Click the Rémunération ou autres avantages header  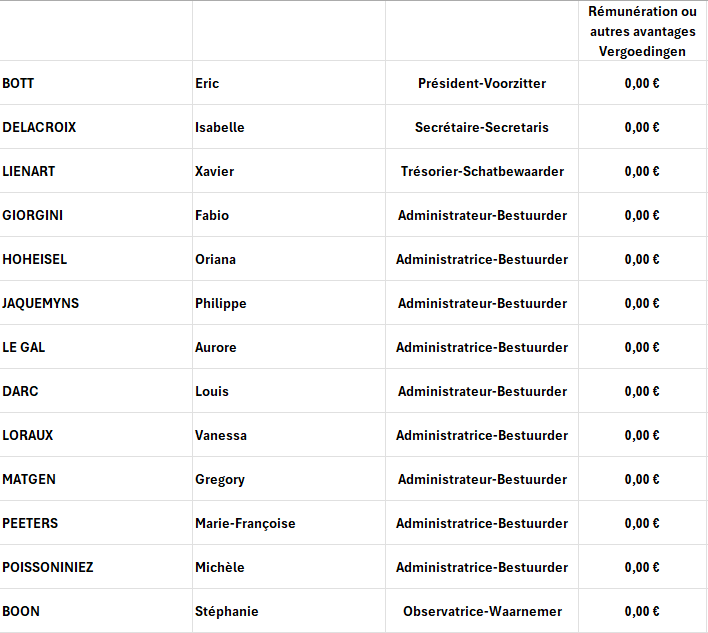(x=642, y=32)
